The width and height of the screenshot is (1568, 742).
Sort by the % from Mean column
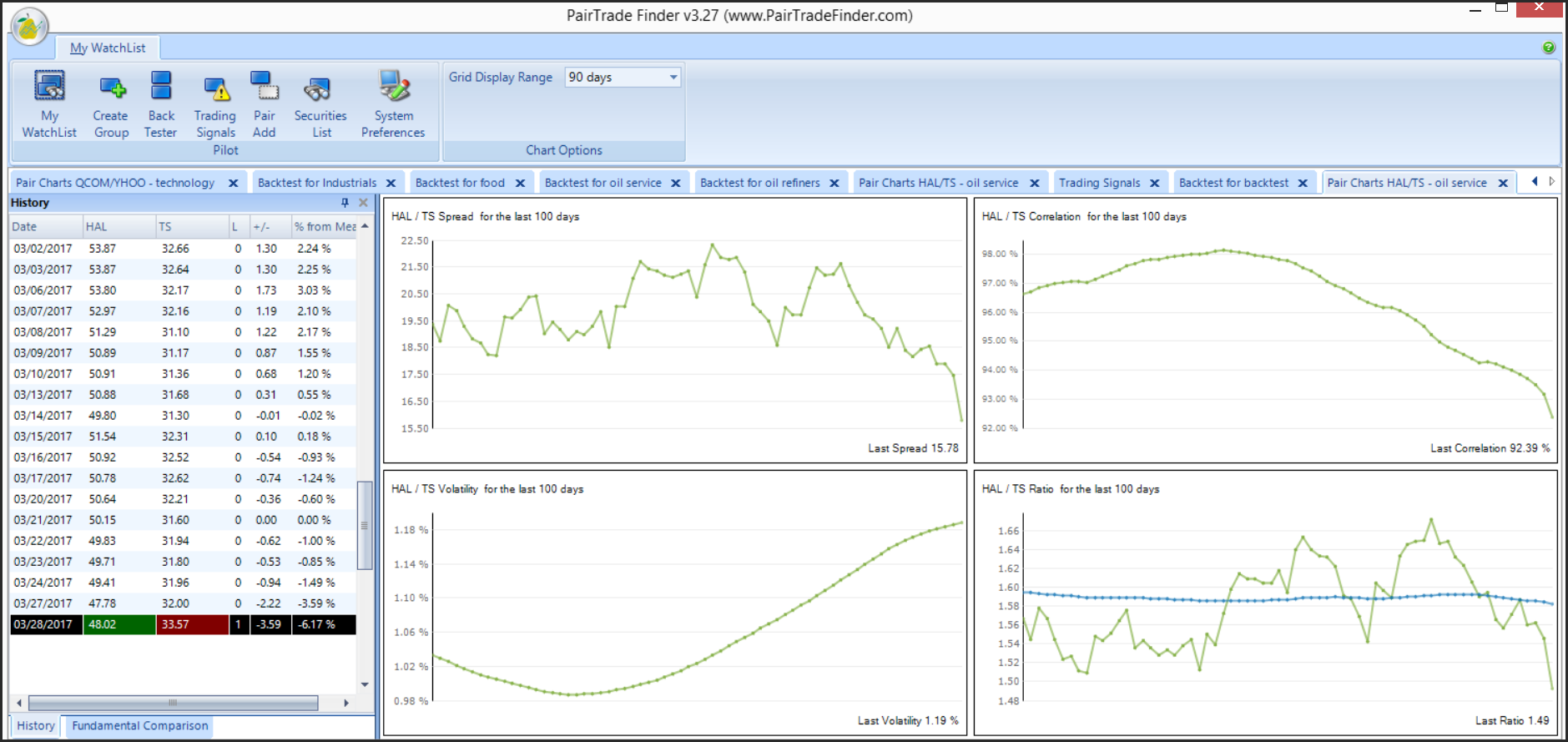[x=325, y=227]
